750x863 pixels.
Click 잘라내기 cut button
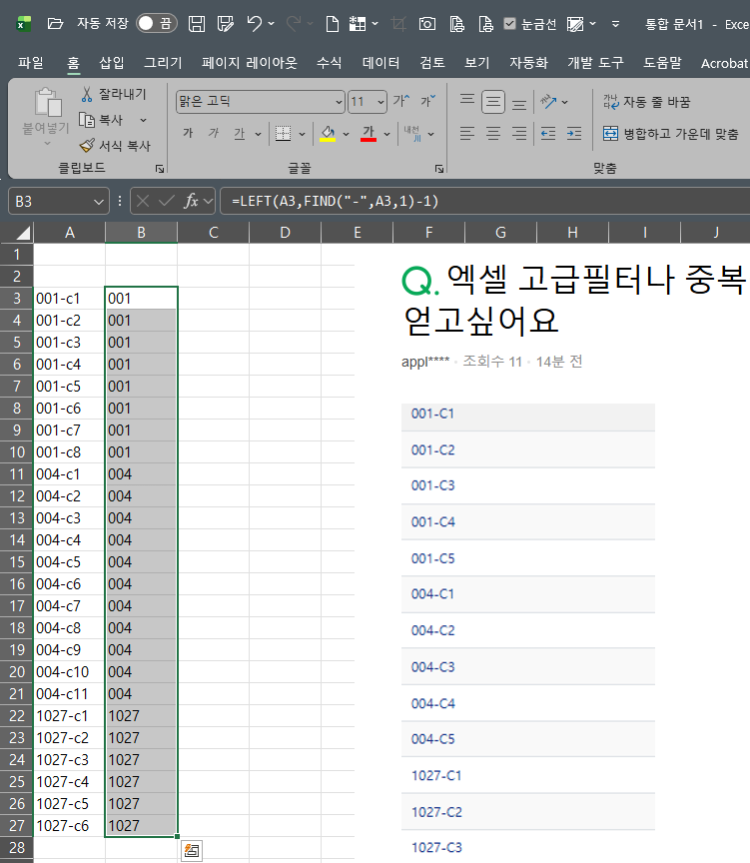[x=114, y=94]
